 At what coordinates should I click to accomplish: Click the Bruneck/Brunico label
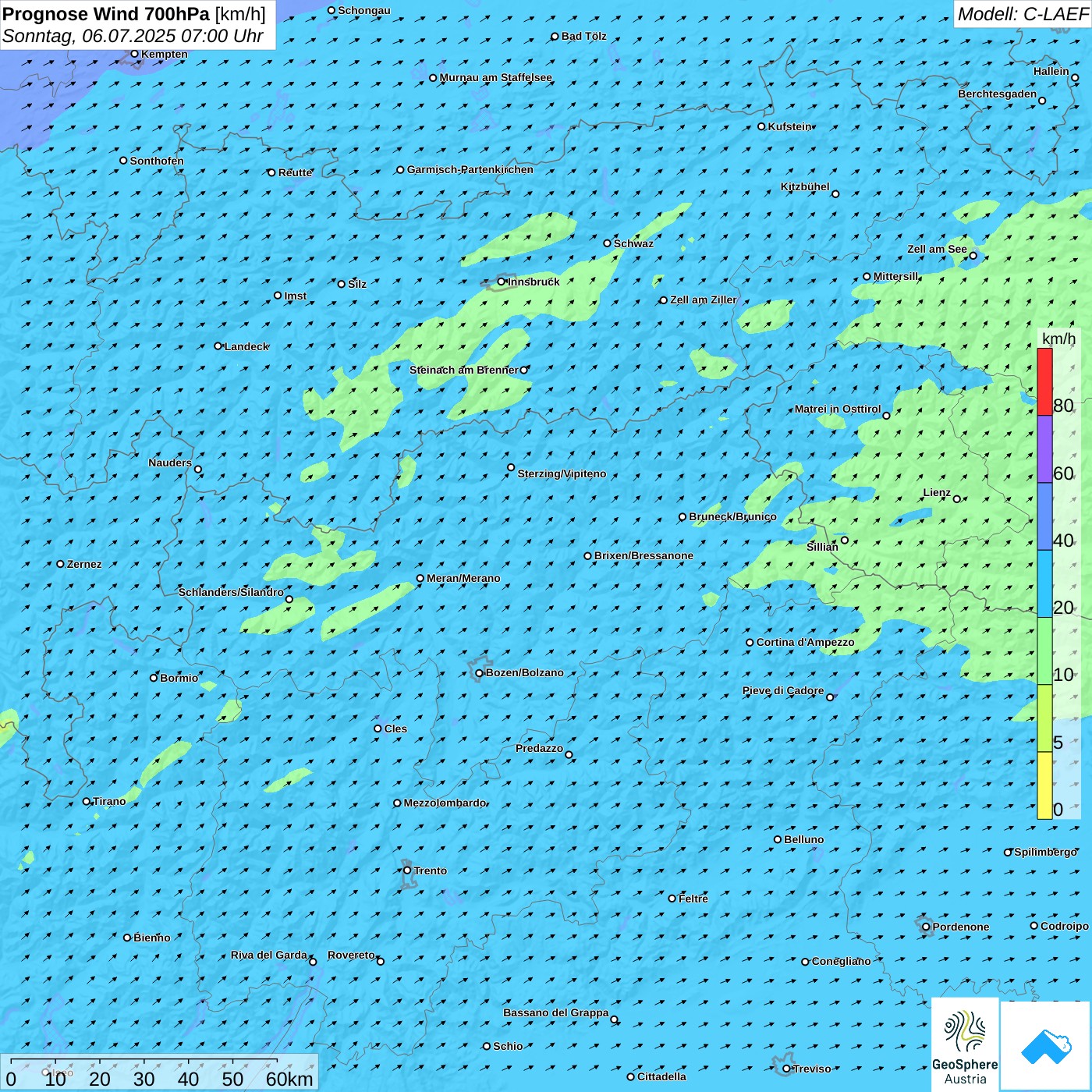tap(732, 516)
